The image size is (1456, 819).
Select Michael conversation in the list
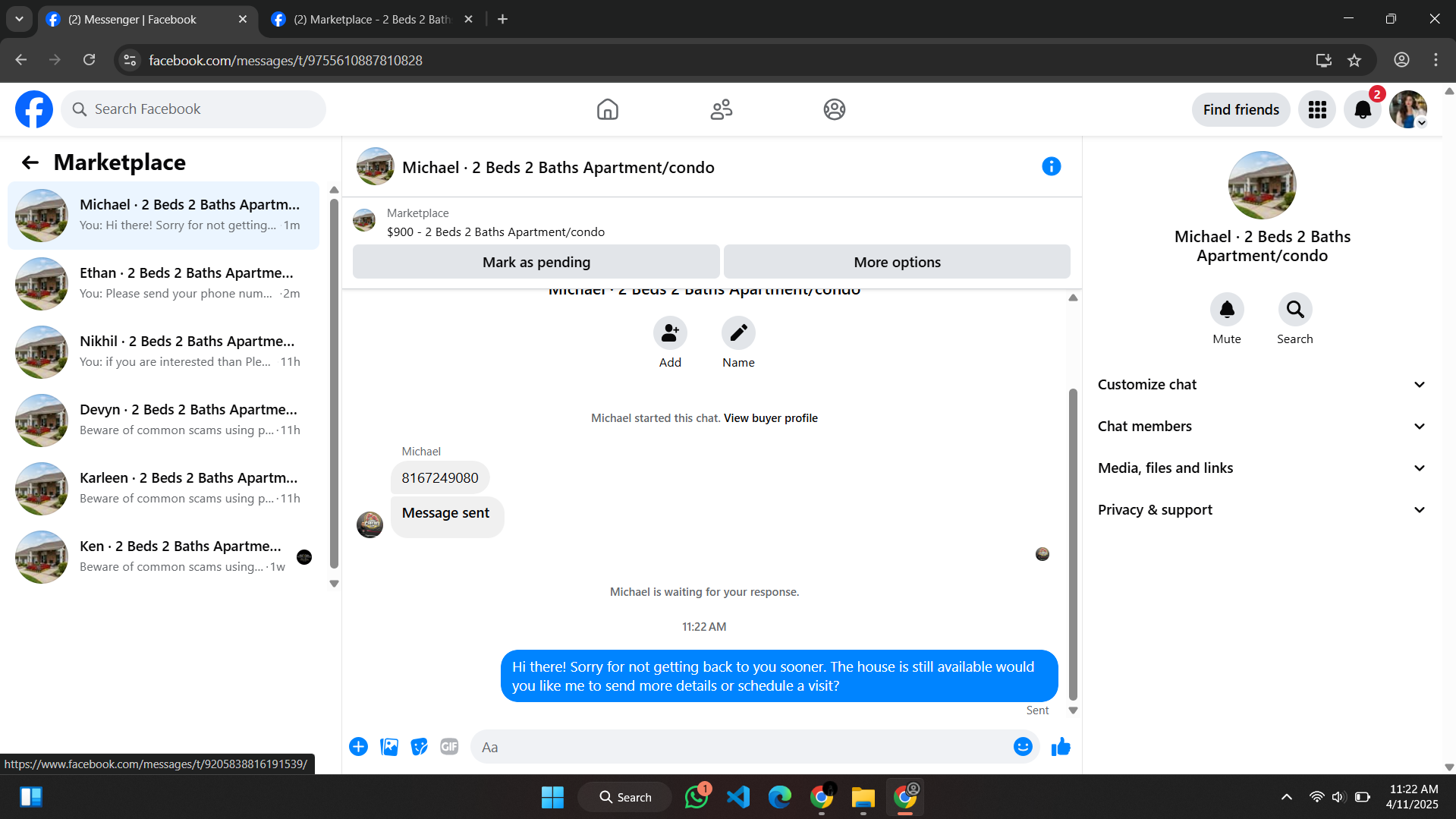pos(163,216)
